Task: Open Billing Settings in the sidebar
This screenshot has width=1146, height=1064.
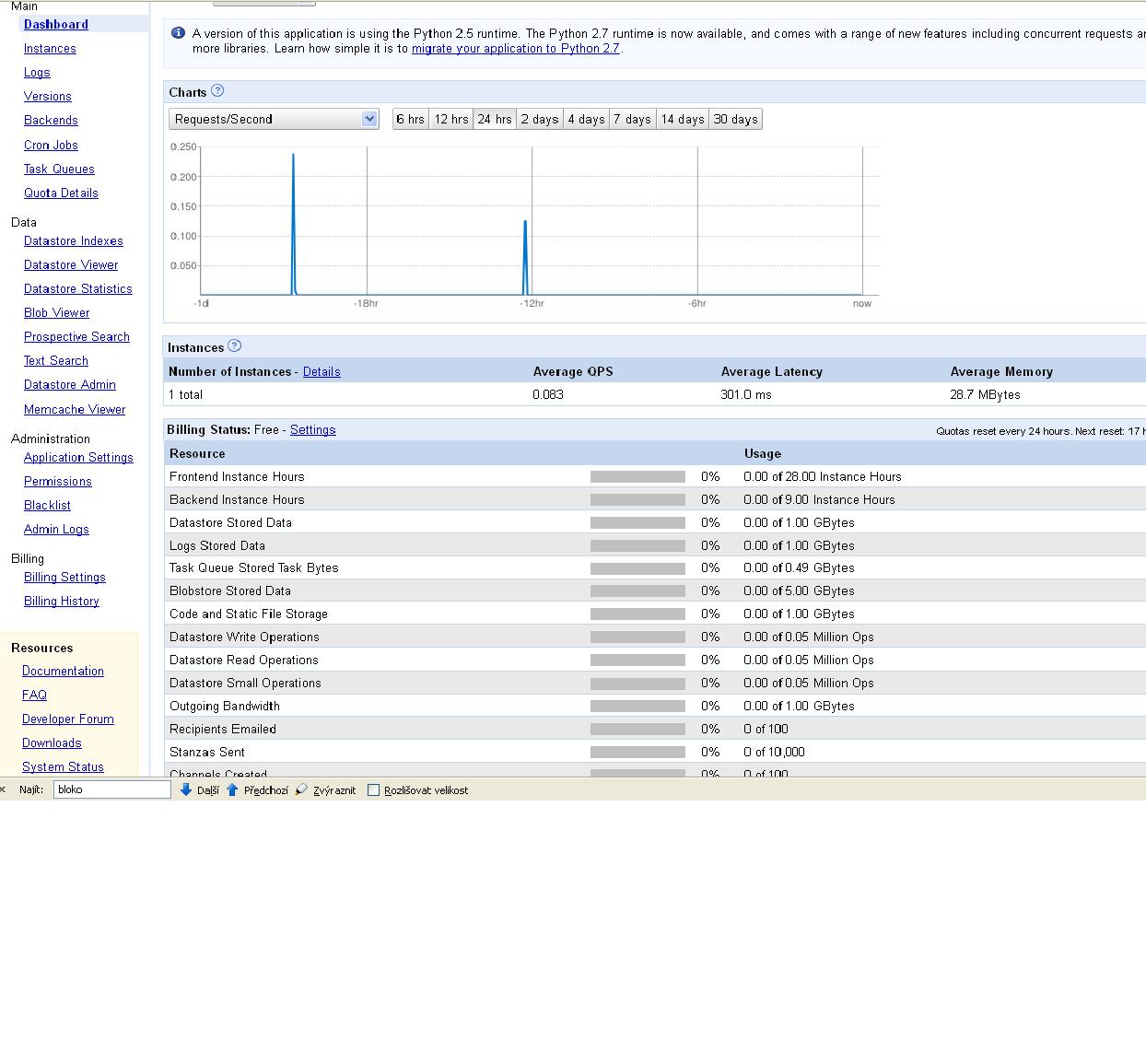Action: point(64,577)
